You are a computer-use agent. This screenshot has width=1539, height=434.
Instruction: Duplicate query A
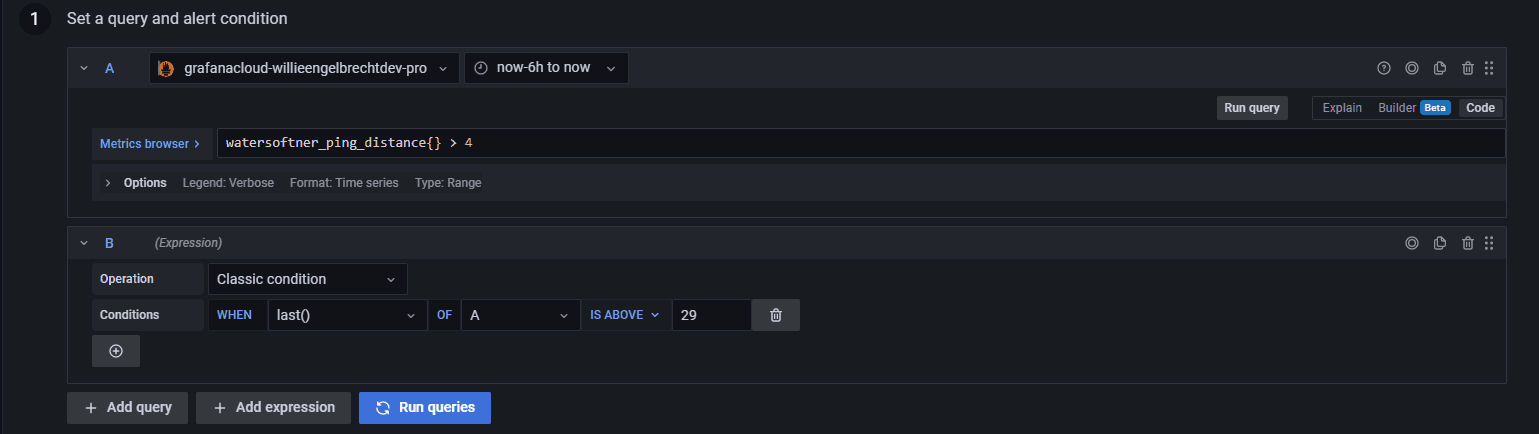point(1440,68)
